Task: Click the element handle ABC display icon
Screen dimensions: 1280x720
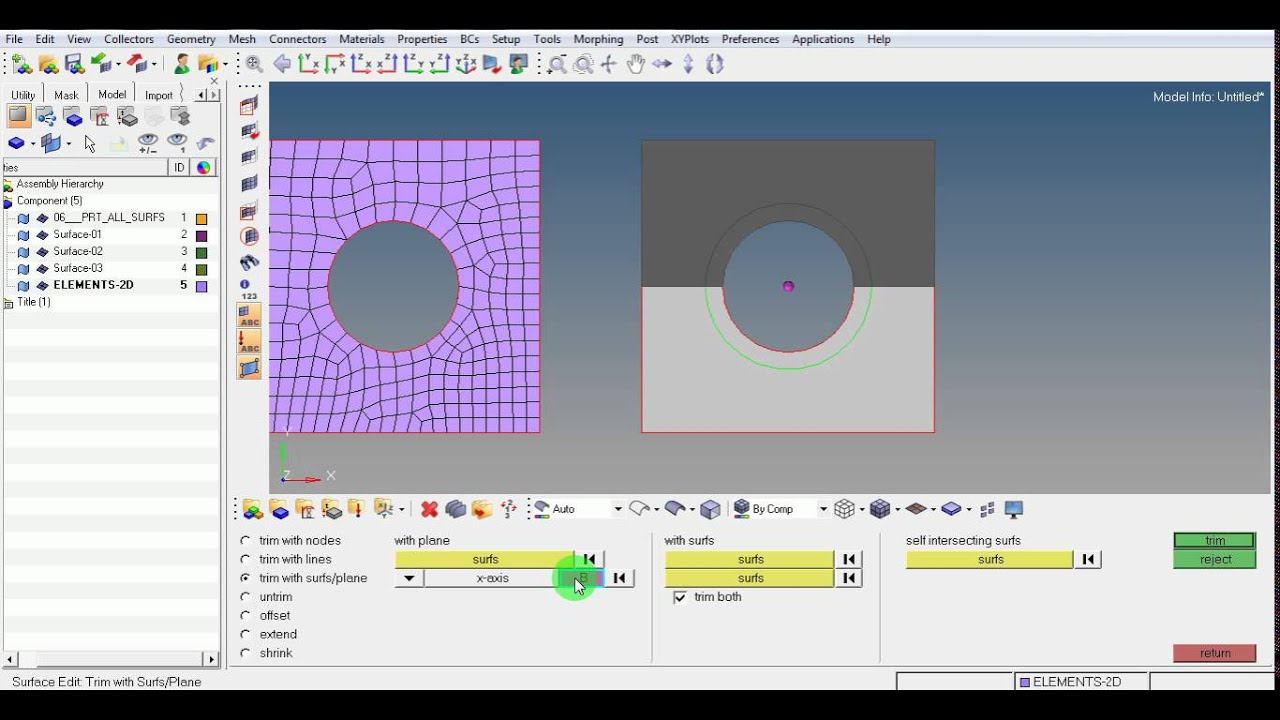Action: click(x=249, y=316)
